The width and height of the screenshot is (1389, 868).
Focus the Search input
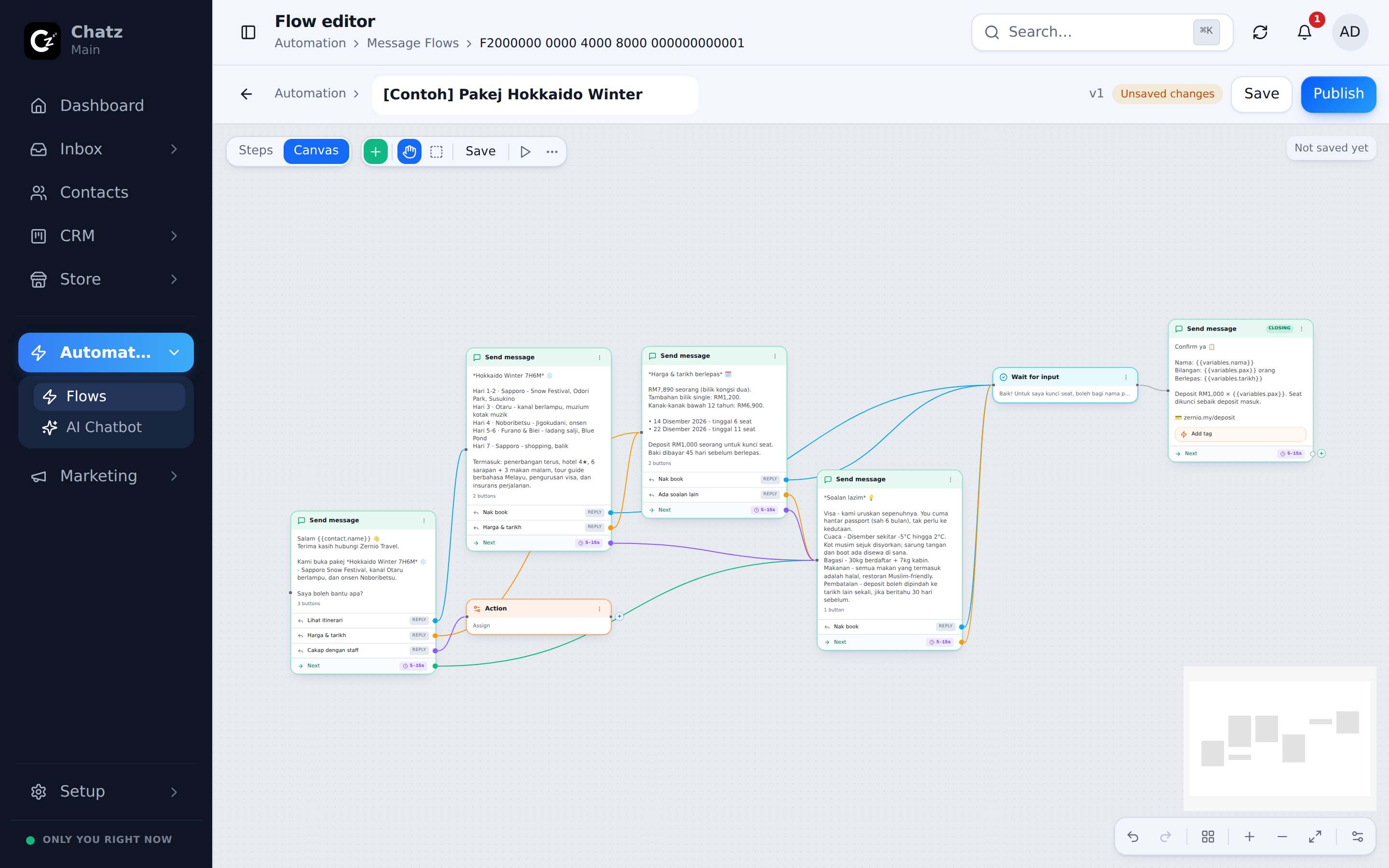1102,32
